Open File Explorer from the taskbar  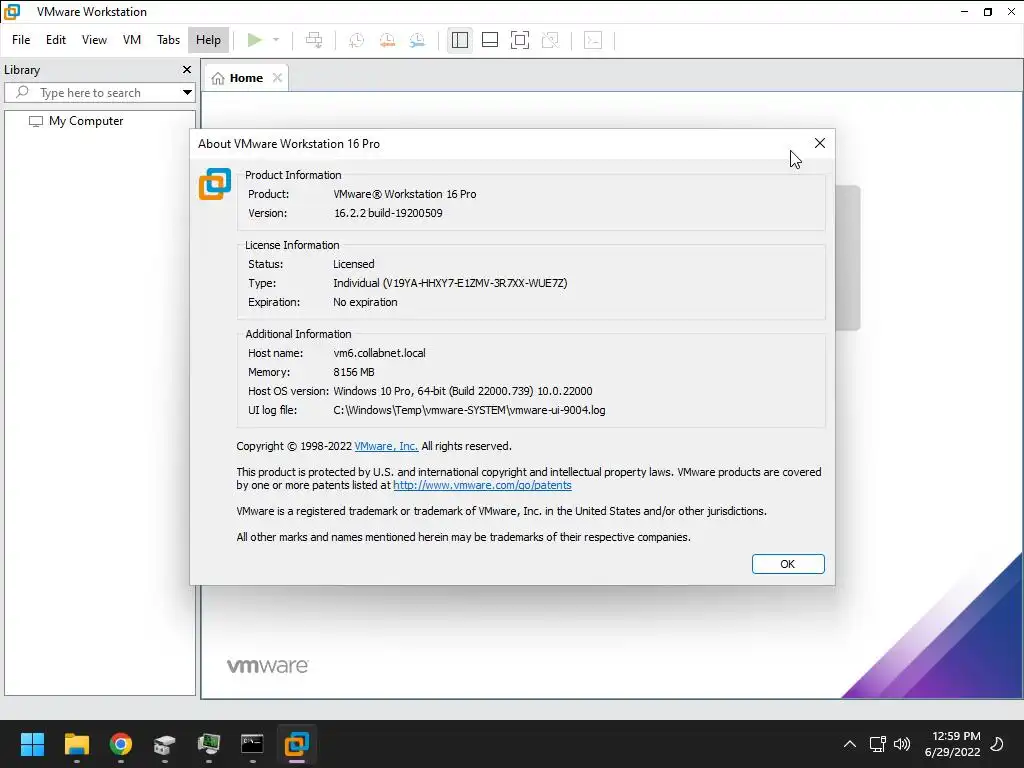pyautogui.click(x=76, y=744)
